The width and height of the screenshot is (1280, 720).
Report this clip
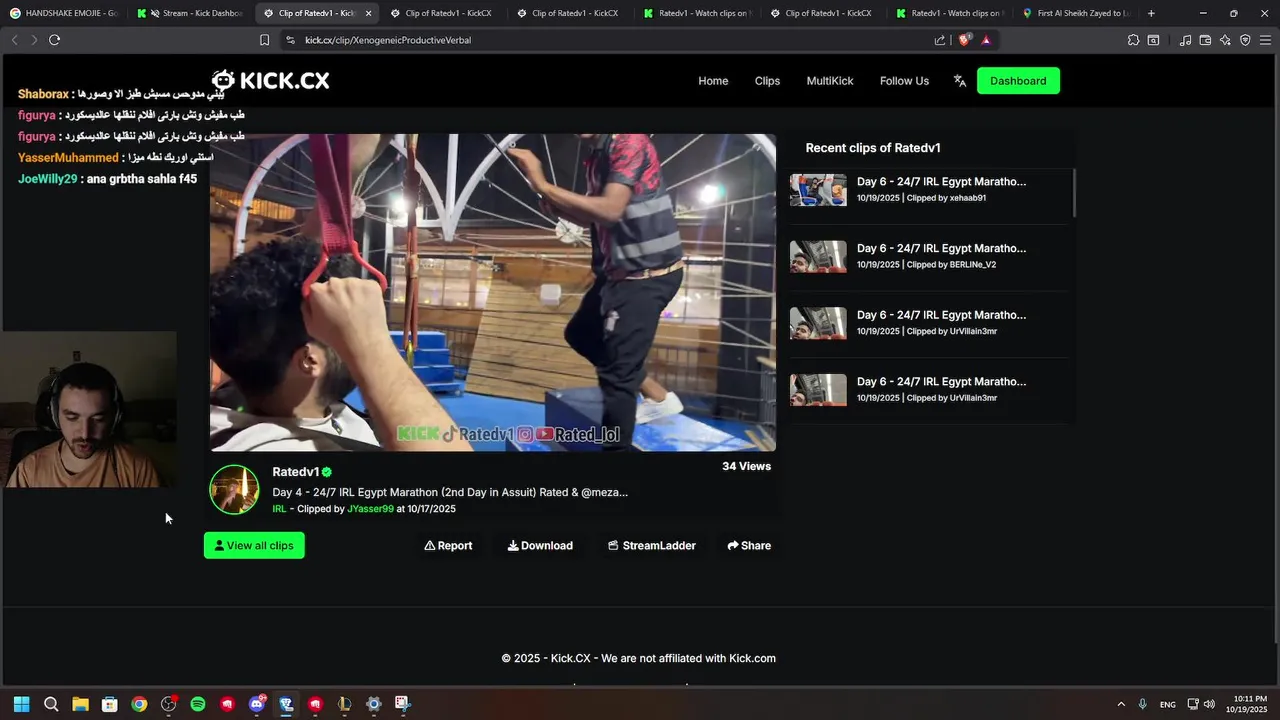(x=448, y=545)
